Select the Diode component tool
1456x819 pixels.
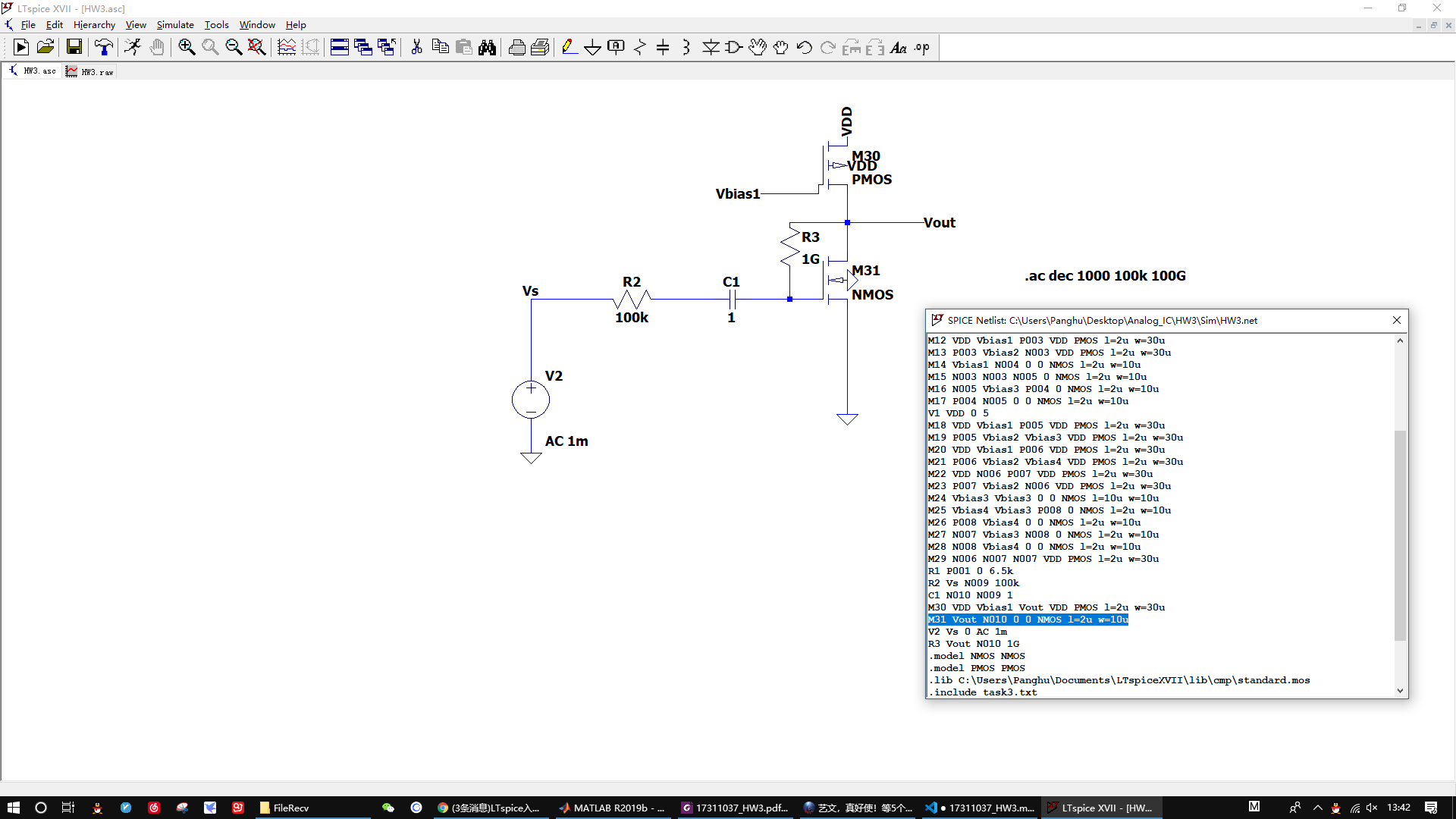710,48
